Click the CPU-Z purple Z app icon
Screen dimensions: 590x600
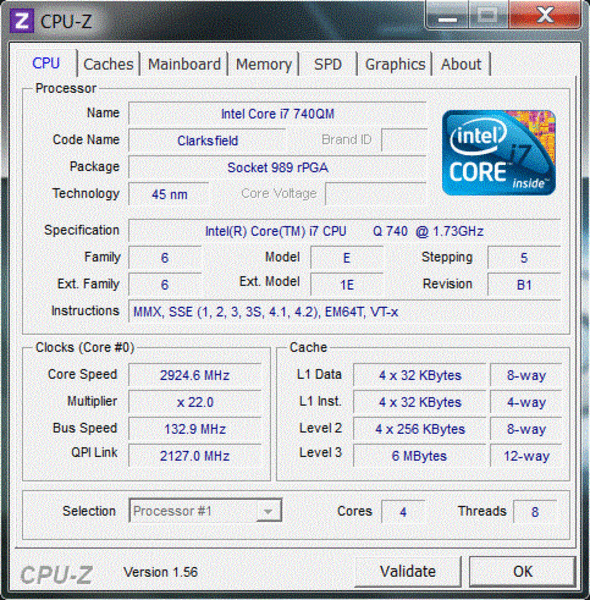click(x=21, y=20)
